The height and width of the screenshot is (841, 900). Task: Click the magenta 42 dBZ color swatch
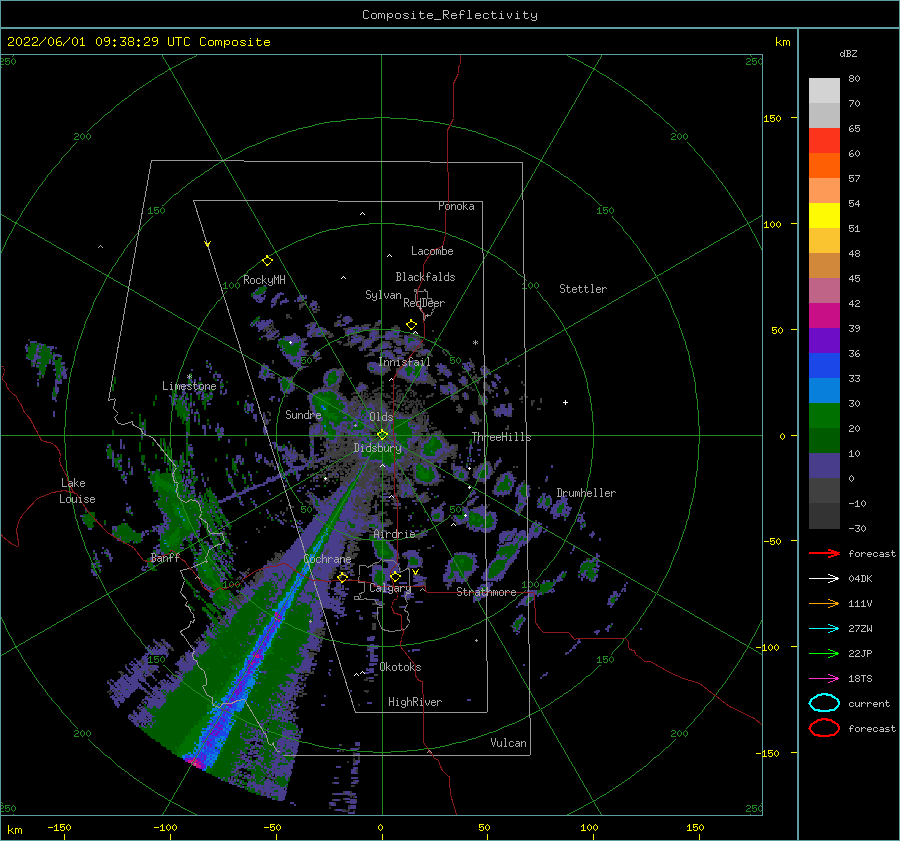pos(824,316)
